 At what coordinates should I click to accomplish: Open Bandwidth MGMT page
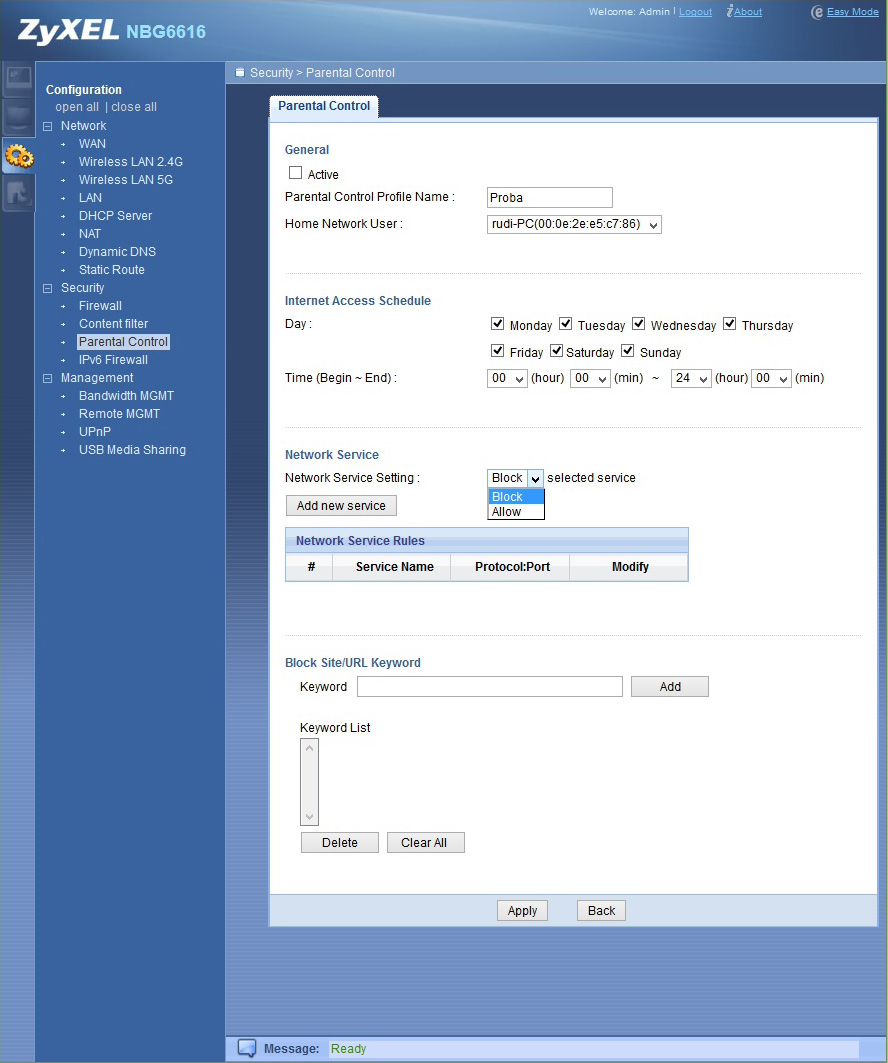[127, 395]
